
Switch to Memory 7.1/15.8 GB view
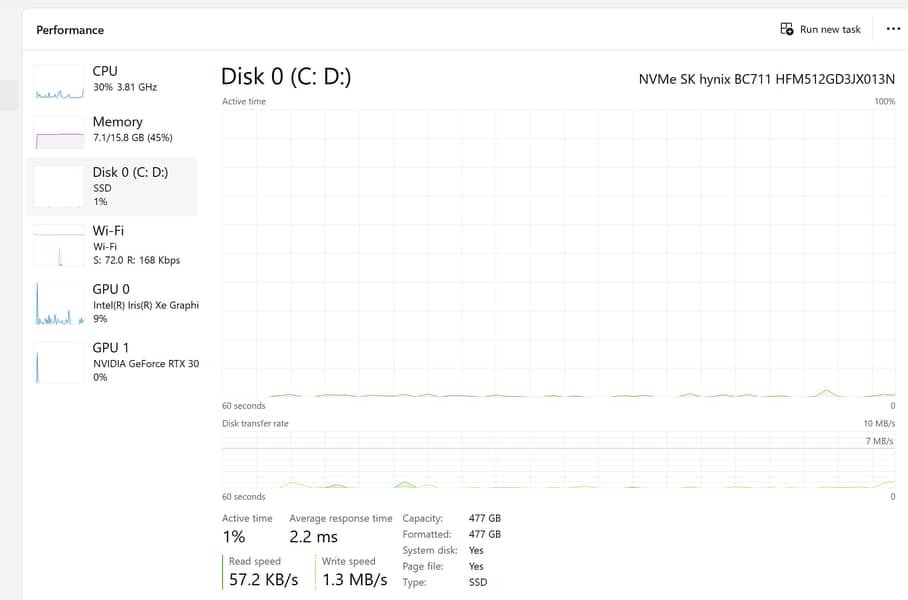(132, 137)
